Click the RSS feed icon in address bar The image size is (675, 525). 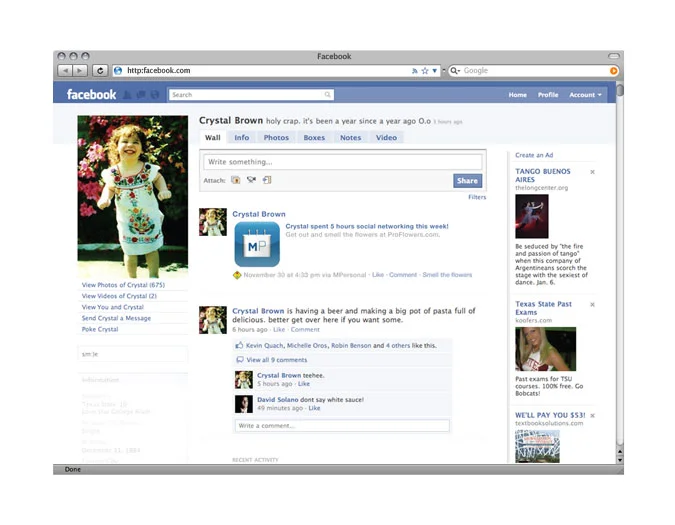tap(415, 71)
